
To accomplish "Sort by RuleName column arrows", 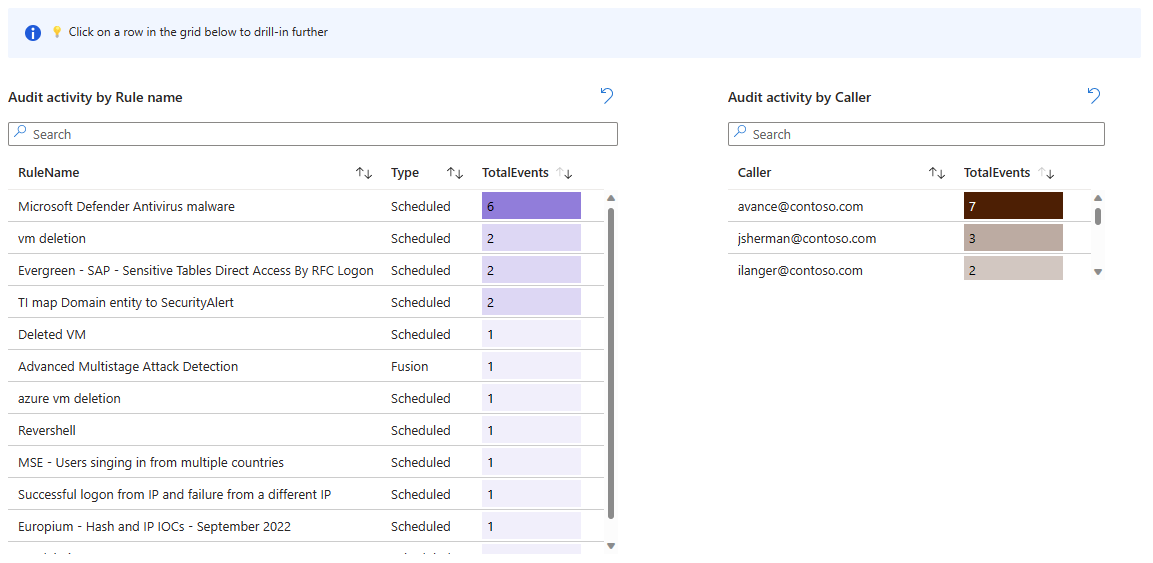I will 364,173.
